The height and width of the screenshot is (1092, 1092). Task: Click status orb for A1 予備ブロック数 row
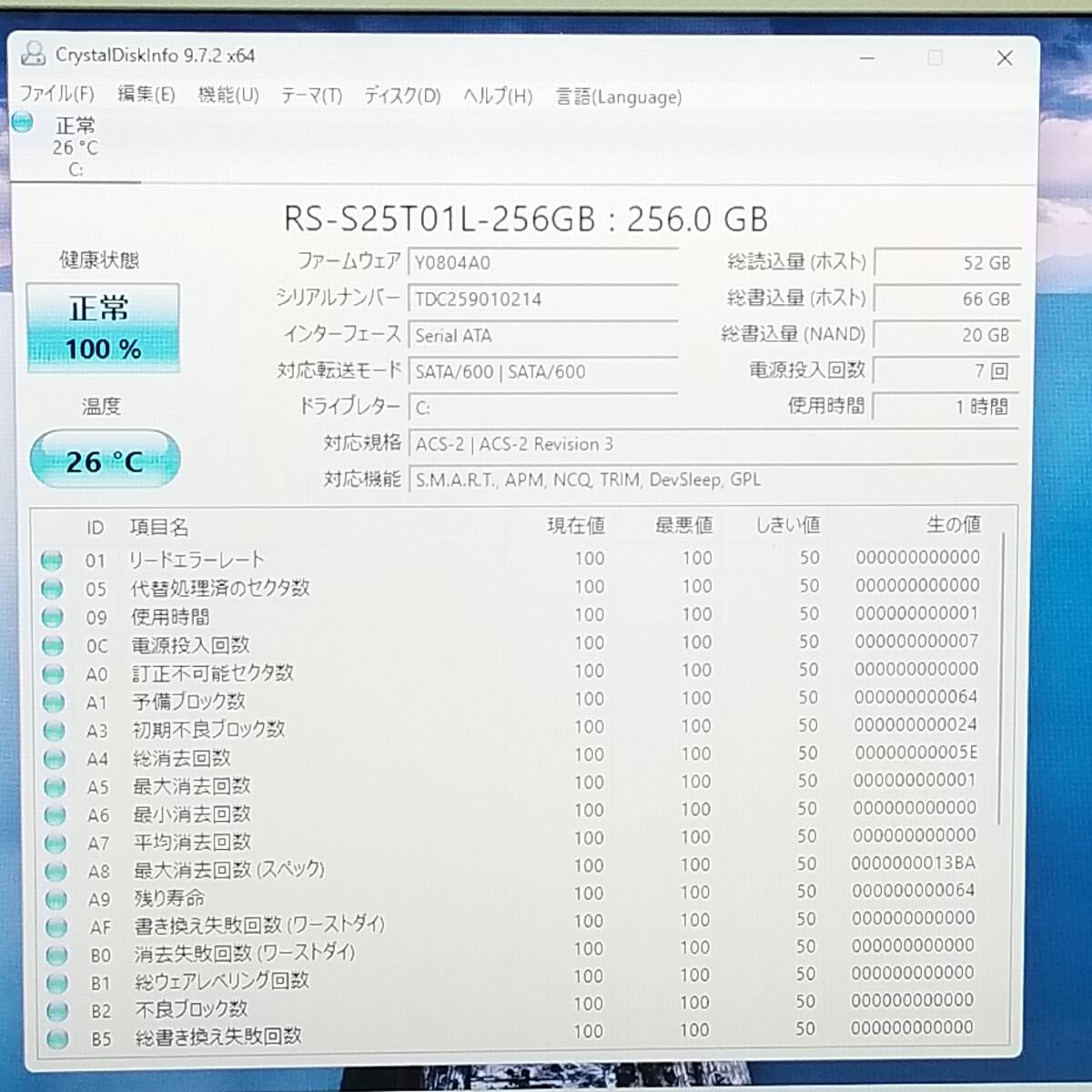pyautogui.click(x=54, y=702)
